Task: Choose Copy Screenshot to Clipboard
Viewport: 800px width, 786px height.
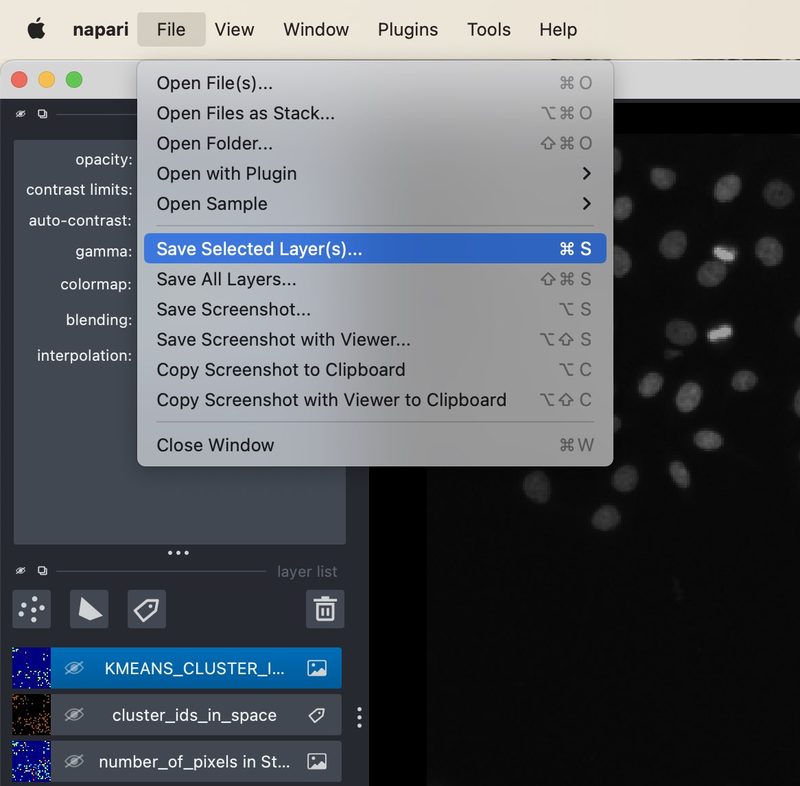Action: point(375,369)
